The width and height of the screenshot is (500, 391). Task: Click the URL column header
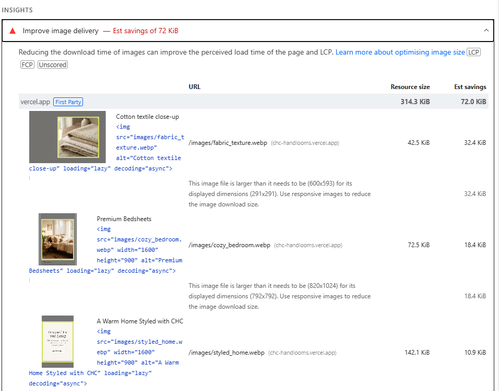coord(195,87)
